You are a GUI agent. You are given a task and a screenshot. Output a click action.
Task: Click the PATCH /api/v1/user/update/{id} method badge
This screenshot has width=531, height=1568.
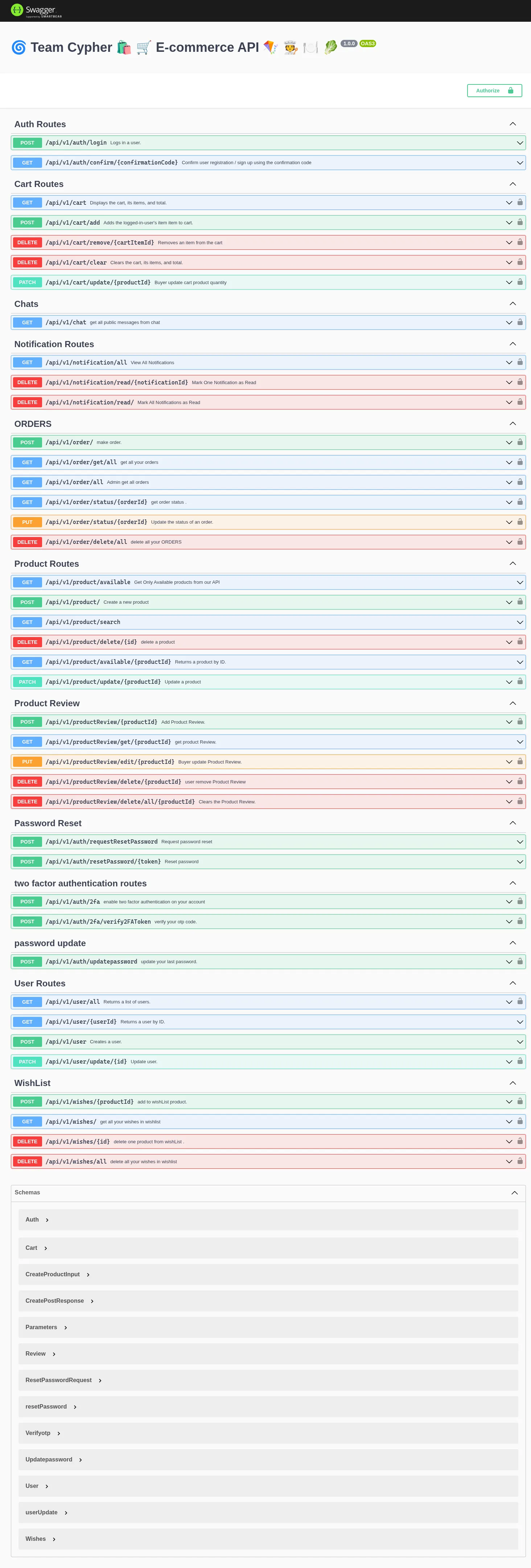28,1061
